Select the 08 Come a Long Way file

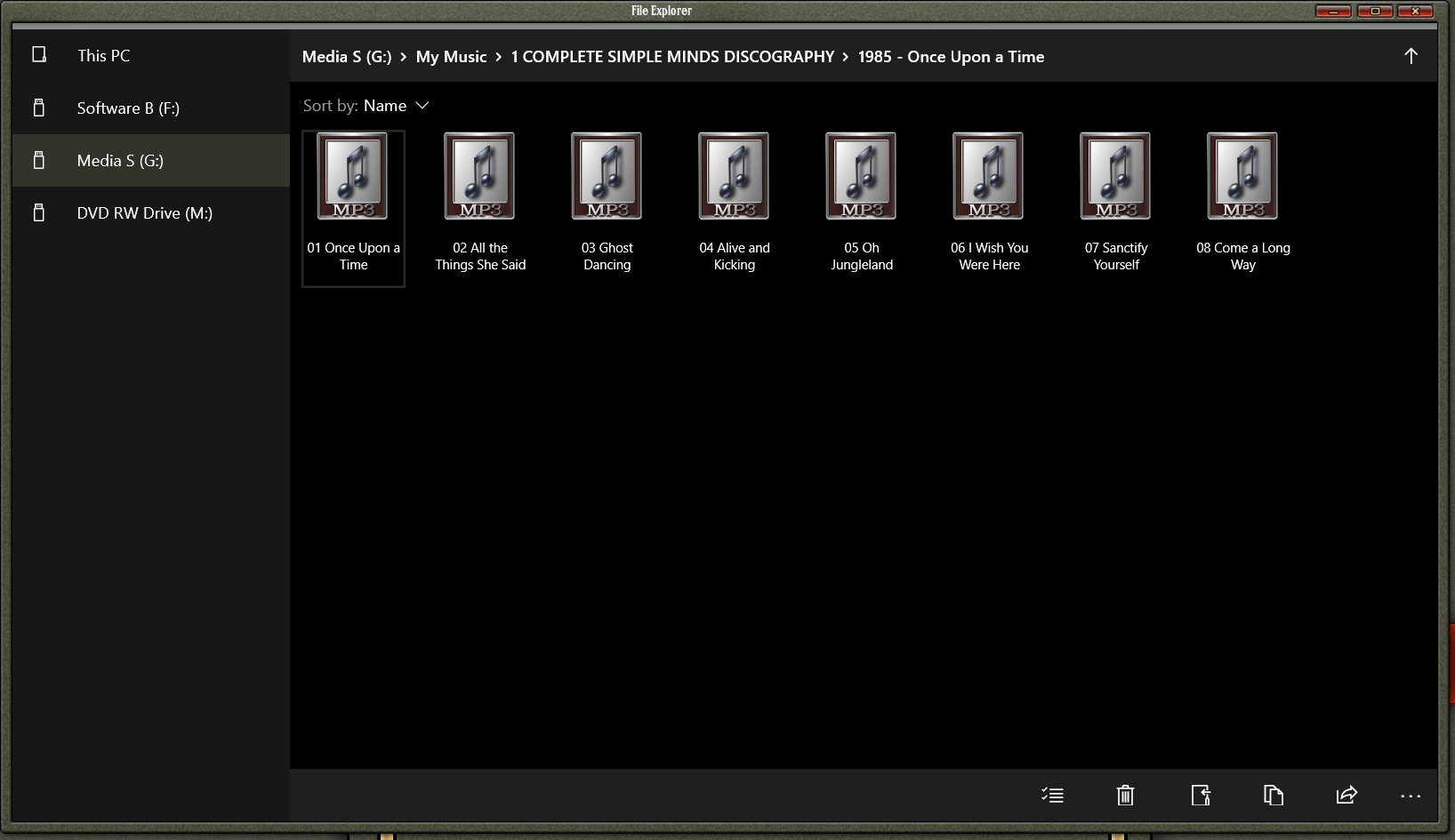pyautogui.click(x=1243, y=208)
